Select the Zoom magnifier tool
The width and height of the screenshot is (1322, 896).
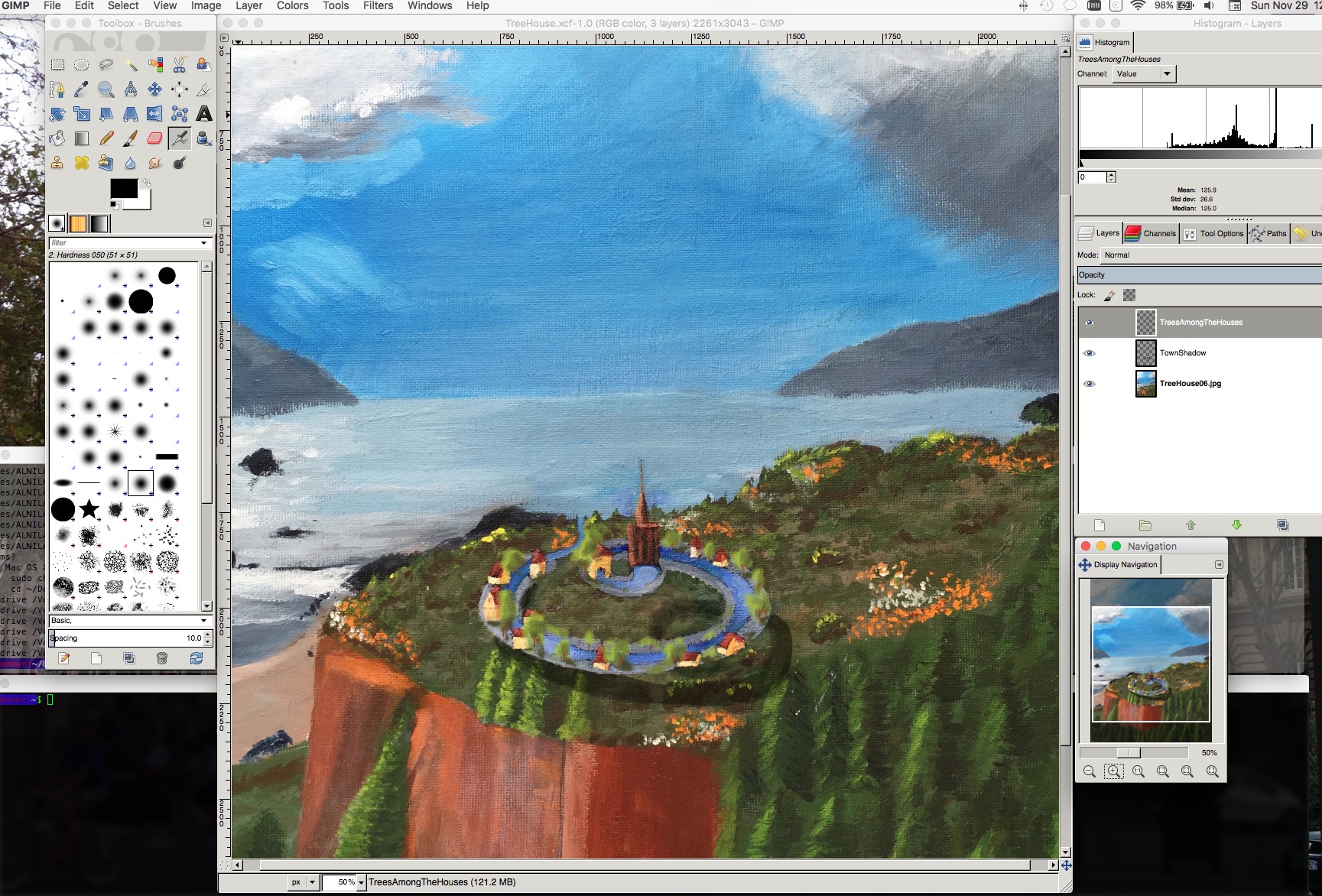click(x=106, y=89)
